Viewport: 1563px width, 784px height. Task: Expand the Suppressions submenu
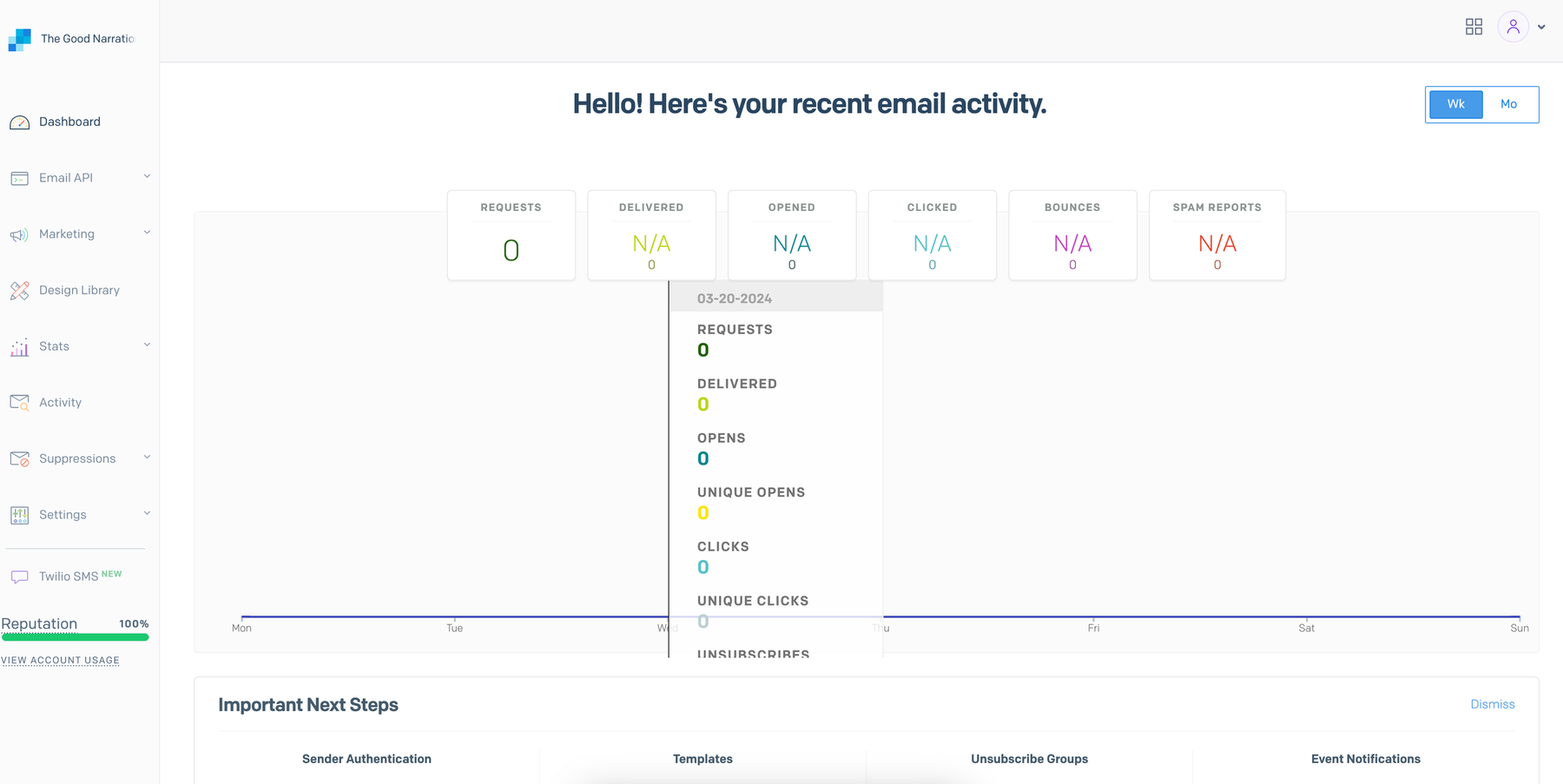pos(146,457)
